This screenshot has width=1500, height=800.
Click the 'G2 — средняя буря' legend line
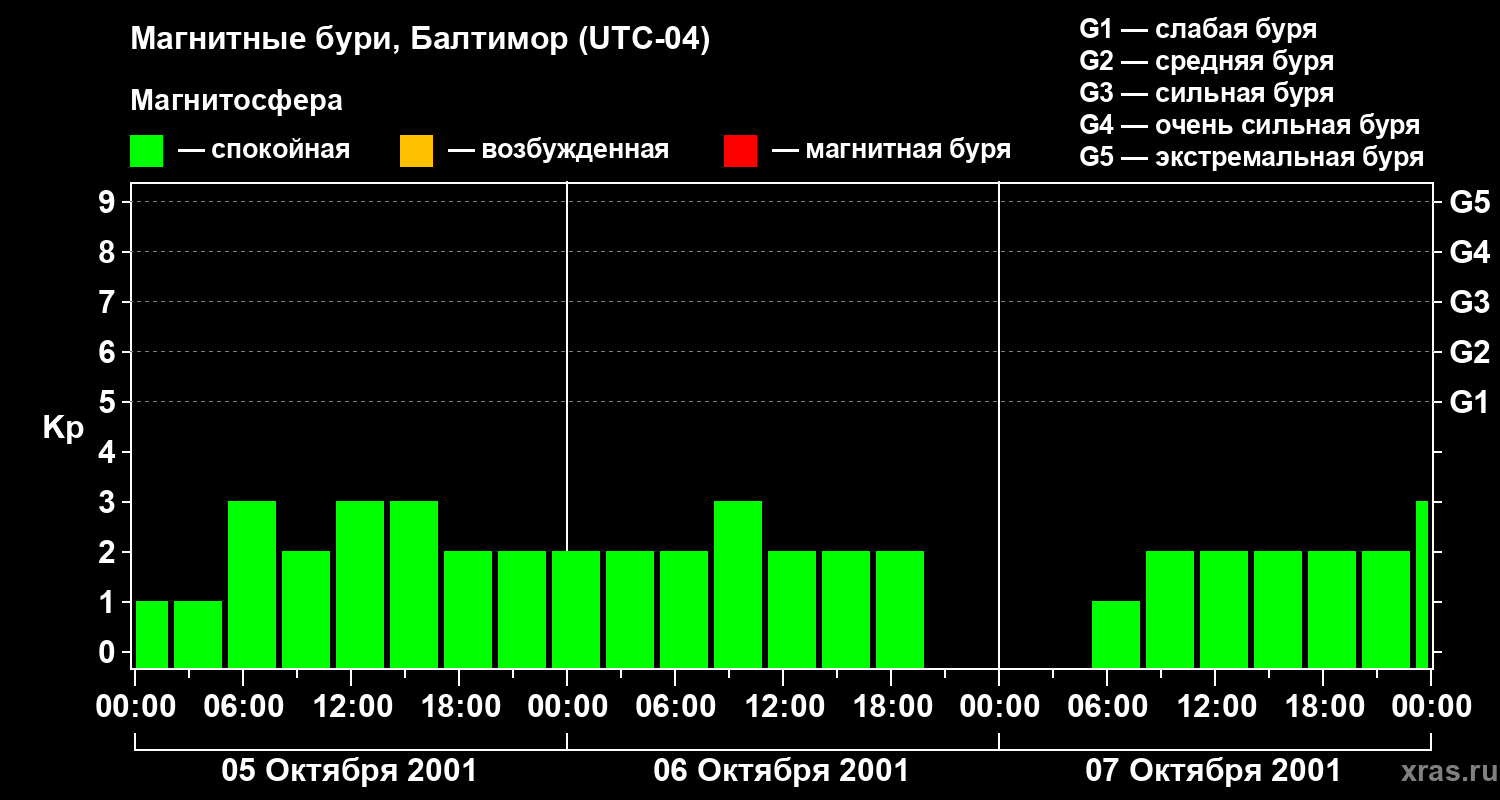point(1206,61)
